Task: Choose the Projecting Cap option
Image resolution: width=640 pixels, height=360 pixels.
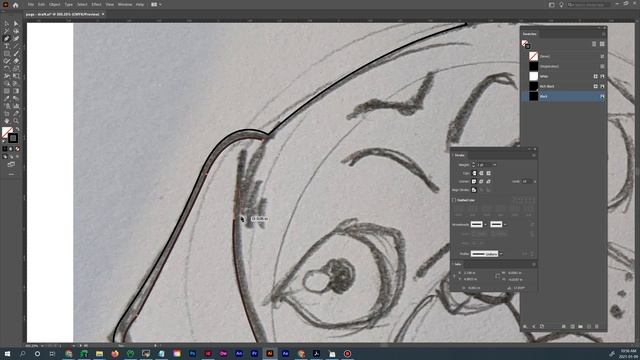Action: pos(489,173)
